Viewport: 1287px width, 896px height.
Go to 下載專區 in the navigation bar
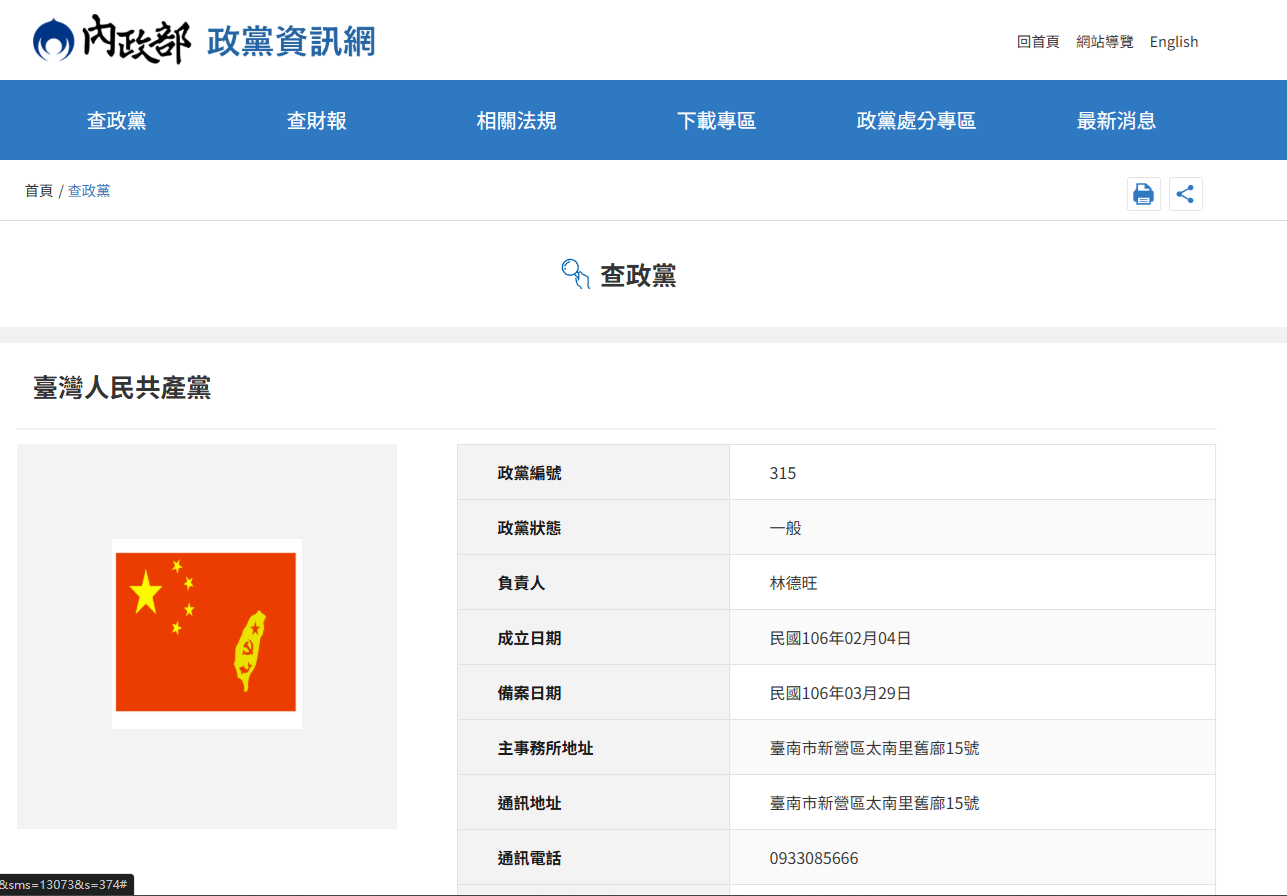[x=716, y=121]
